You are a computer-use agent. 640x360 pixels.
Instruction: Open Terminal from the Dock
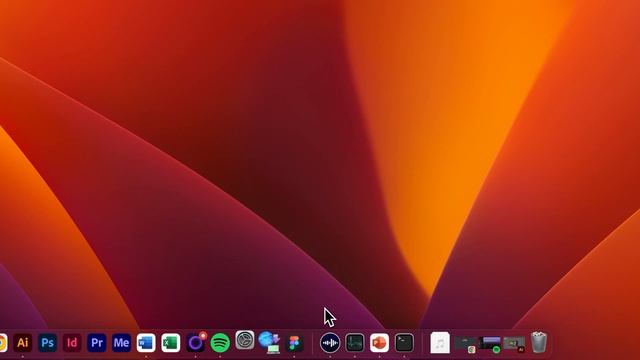(404, 342)
